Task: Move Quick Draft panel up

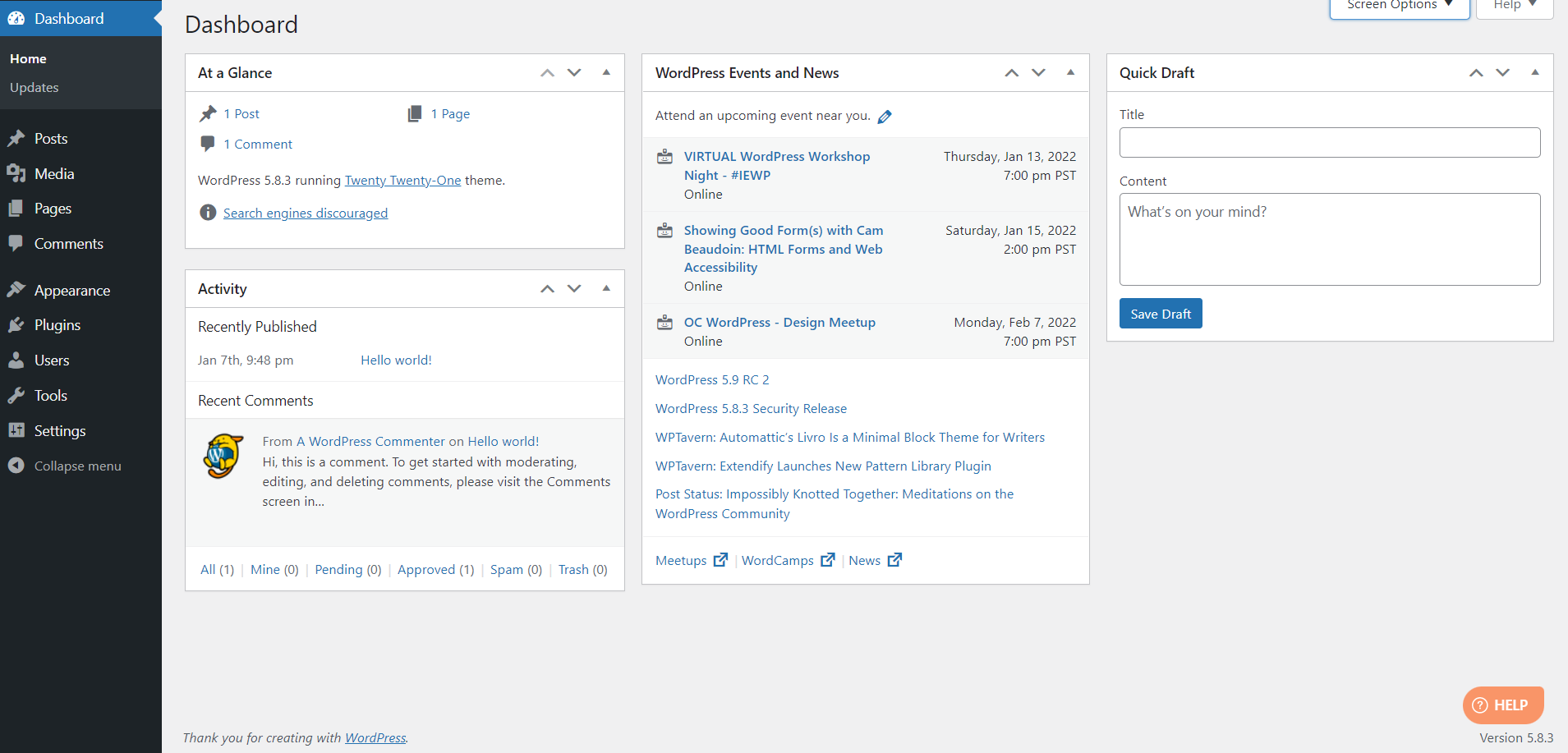Action: click(1476, 73)
